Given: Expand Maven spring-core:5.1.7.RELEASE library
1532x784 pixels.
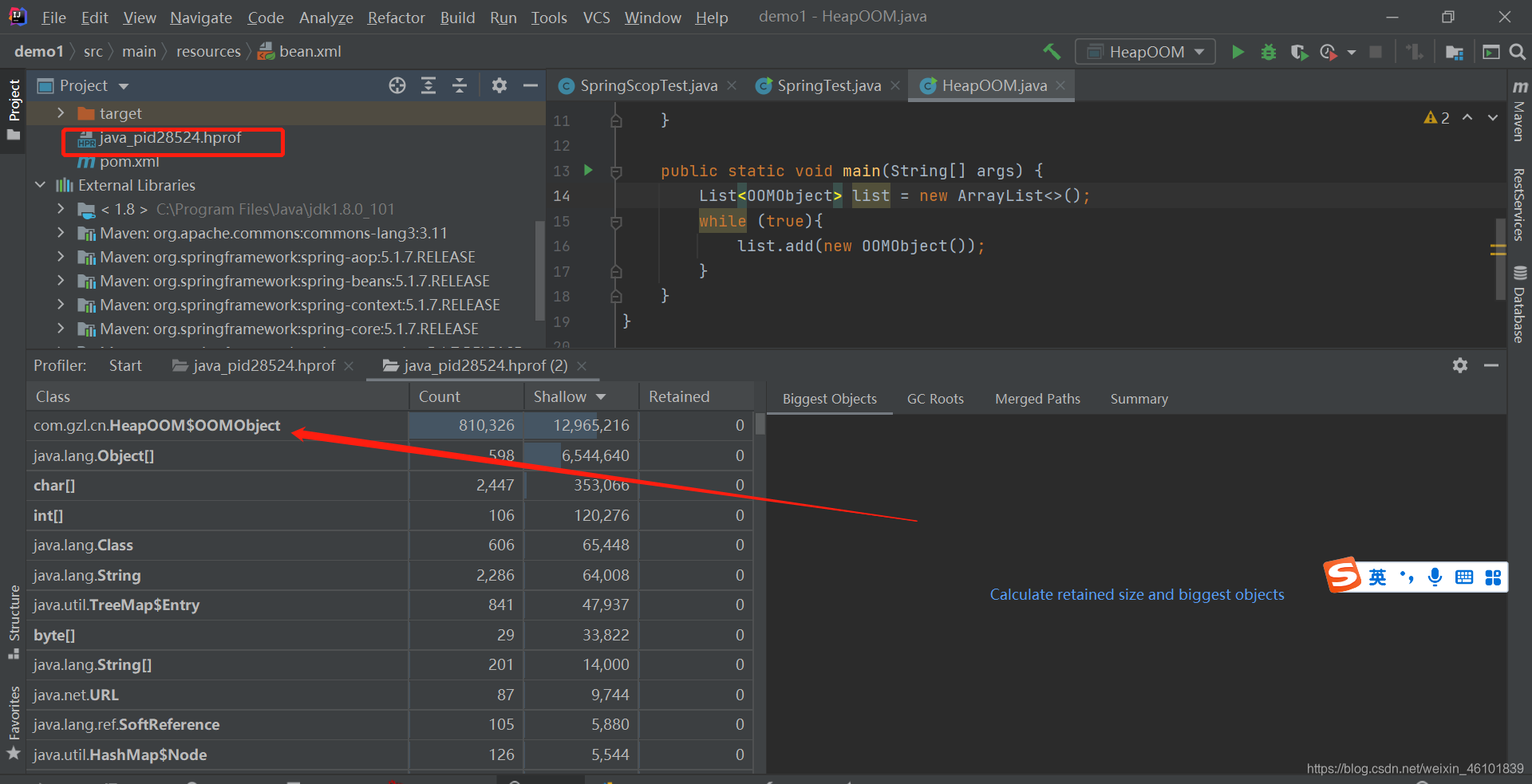Looking at the screenshot, I should tap(61, 329).
